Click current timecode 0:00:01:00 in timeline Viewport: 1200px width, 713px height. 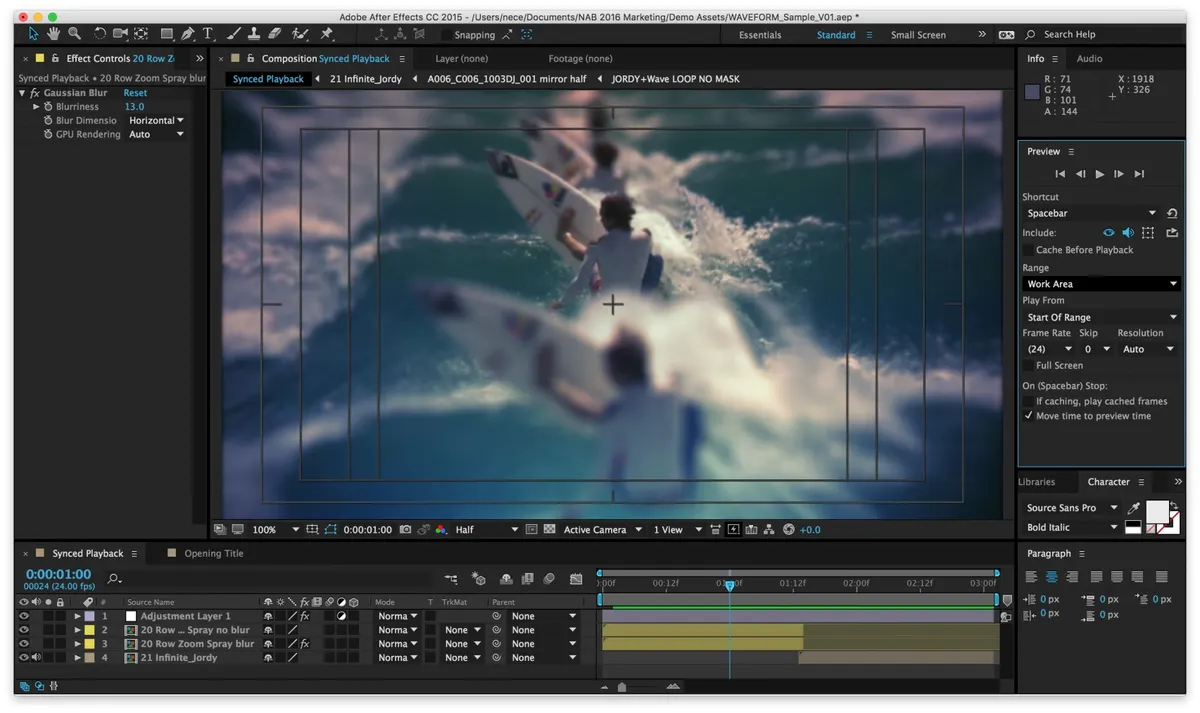58,575
